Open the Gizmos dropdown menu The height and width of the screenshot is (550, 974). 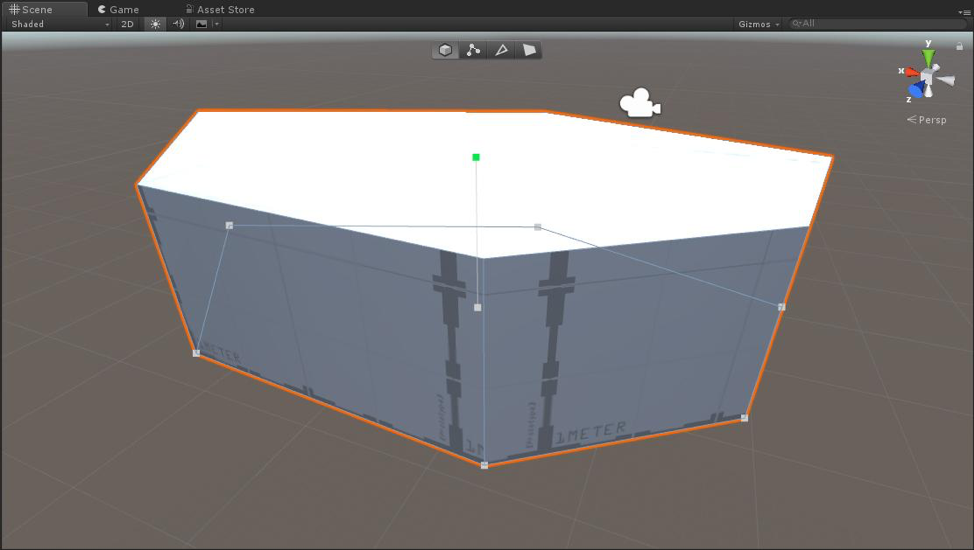coord(759,24)
